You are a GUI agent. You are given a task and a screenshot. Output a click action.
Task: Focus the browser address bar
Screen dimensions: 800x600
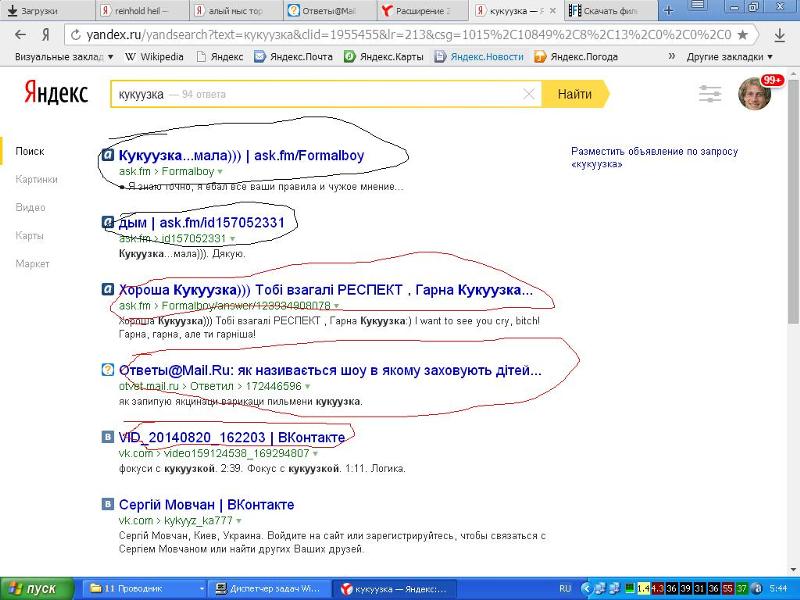[408, 35]
